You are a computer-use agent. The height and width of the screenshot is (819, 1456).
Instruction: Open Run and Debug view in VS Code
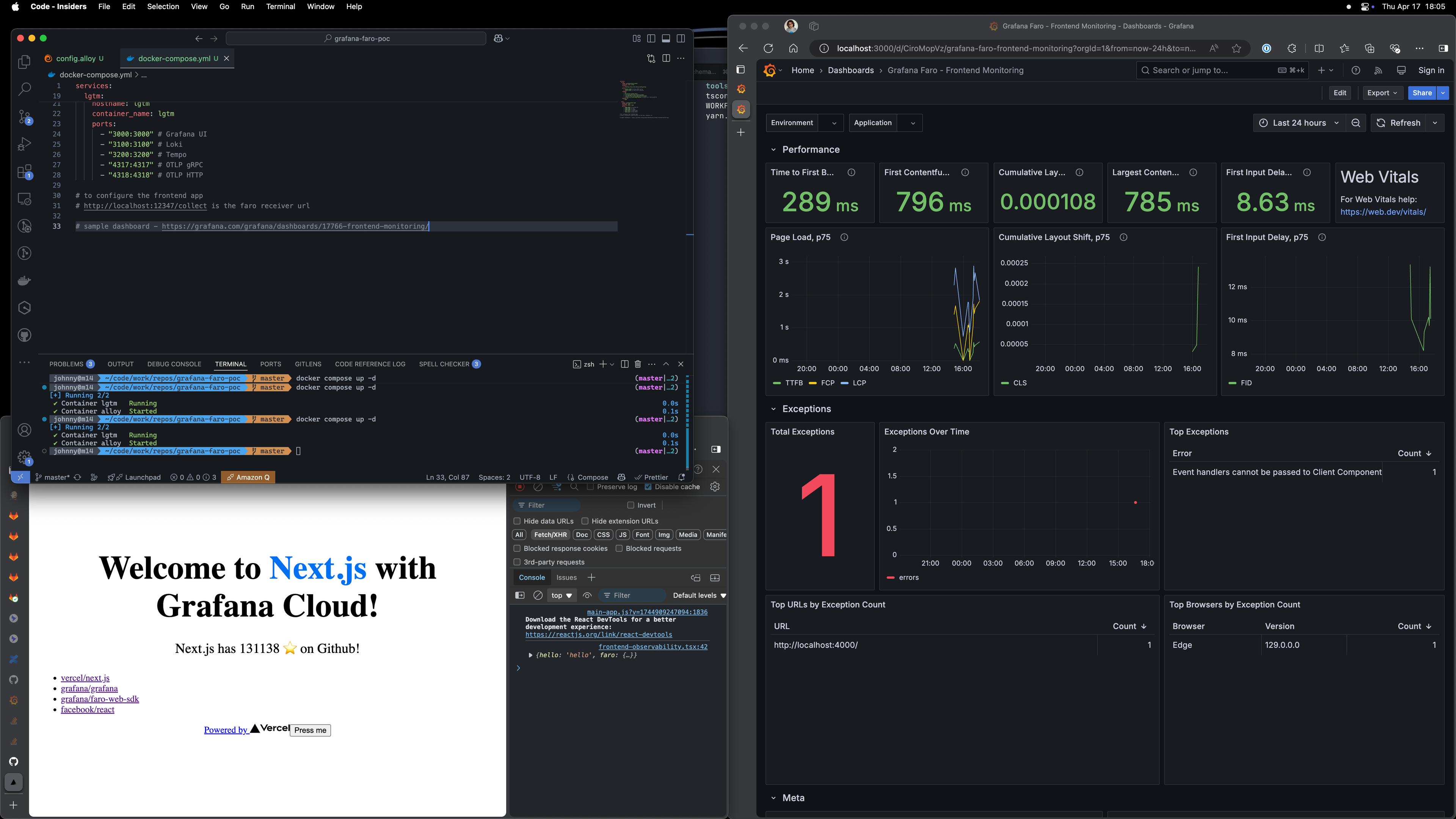pos(24,144)
